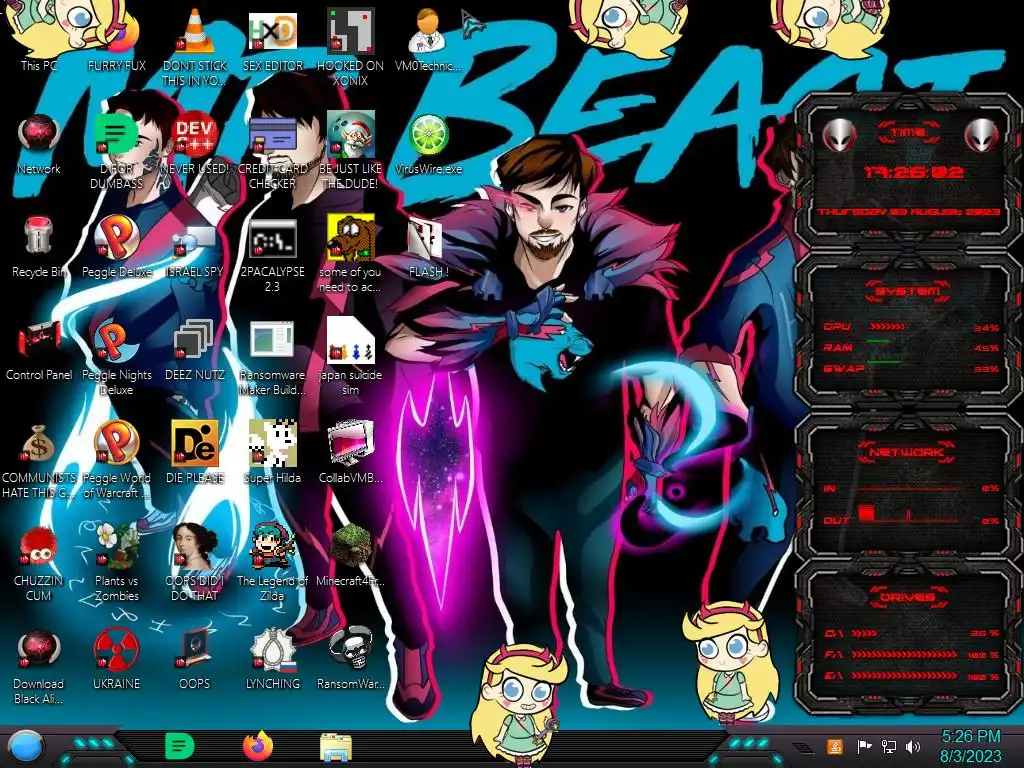Select the DEEZ NUTZ stacked windows icon
The height and width of the screenshot is (768, 1024).
coord(195,350)
